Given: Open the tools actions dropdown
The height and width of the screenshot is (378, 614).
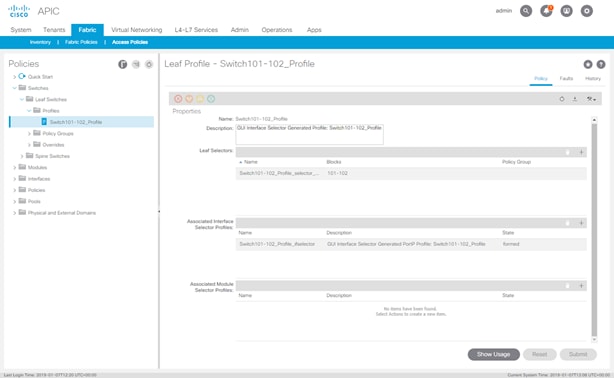Looking at the screenshot, I should point(591,99).
